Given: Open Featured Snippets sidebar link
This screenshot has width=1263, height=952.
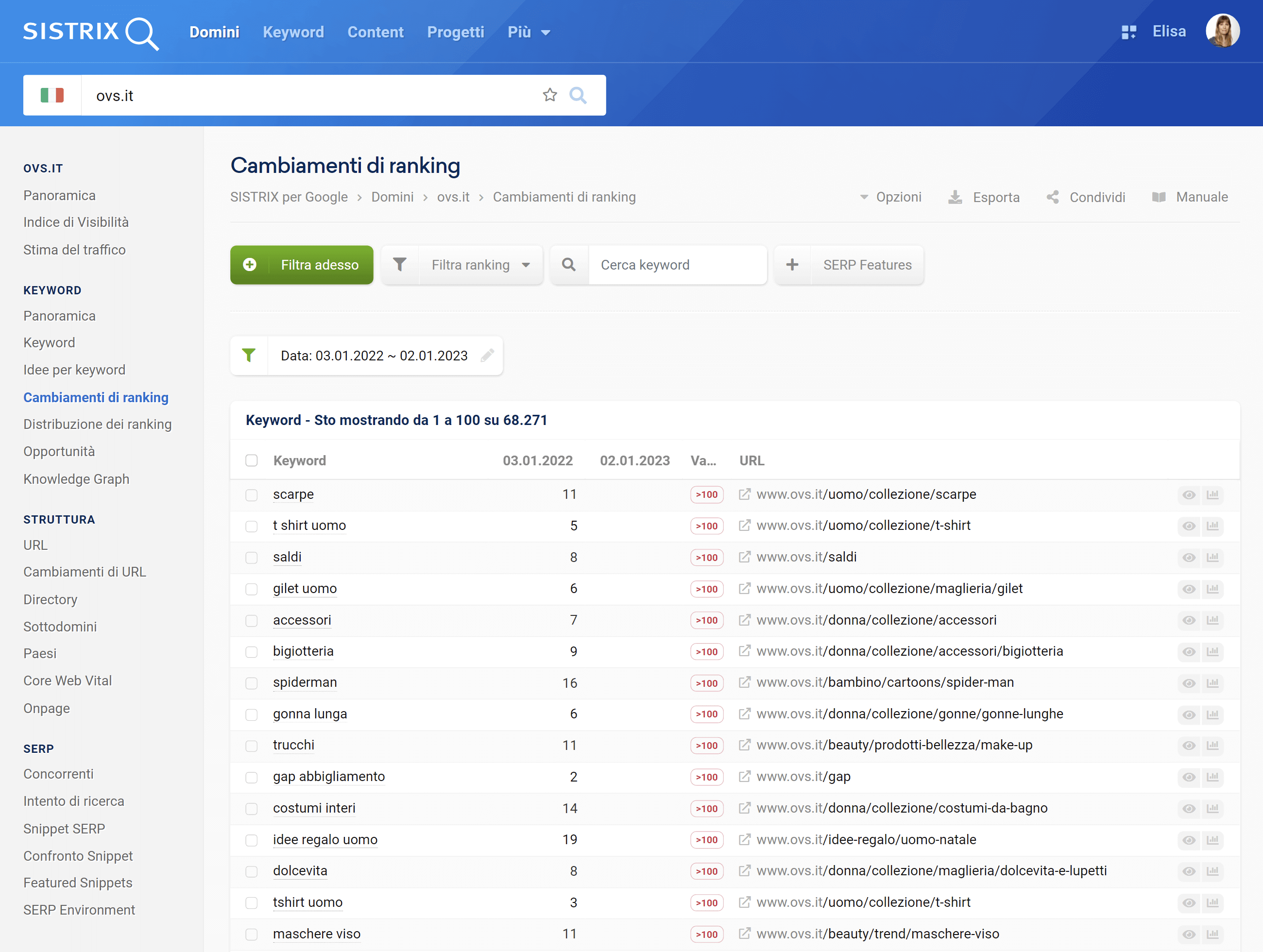Looking at the screenshot, I should 78,883.
